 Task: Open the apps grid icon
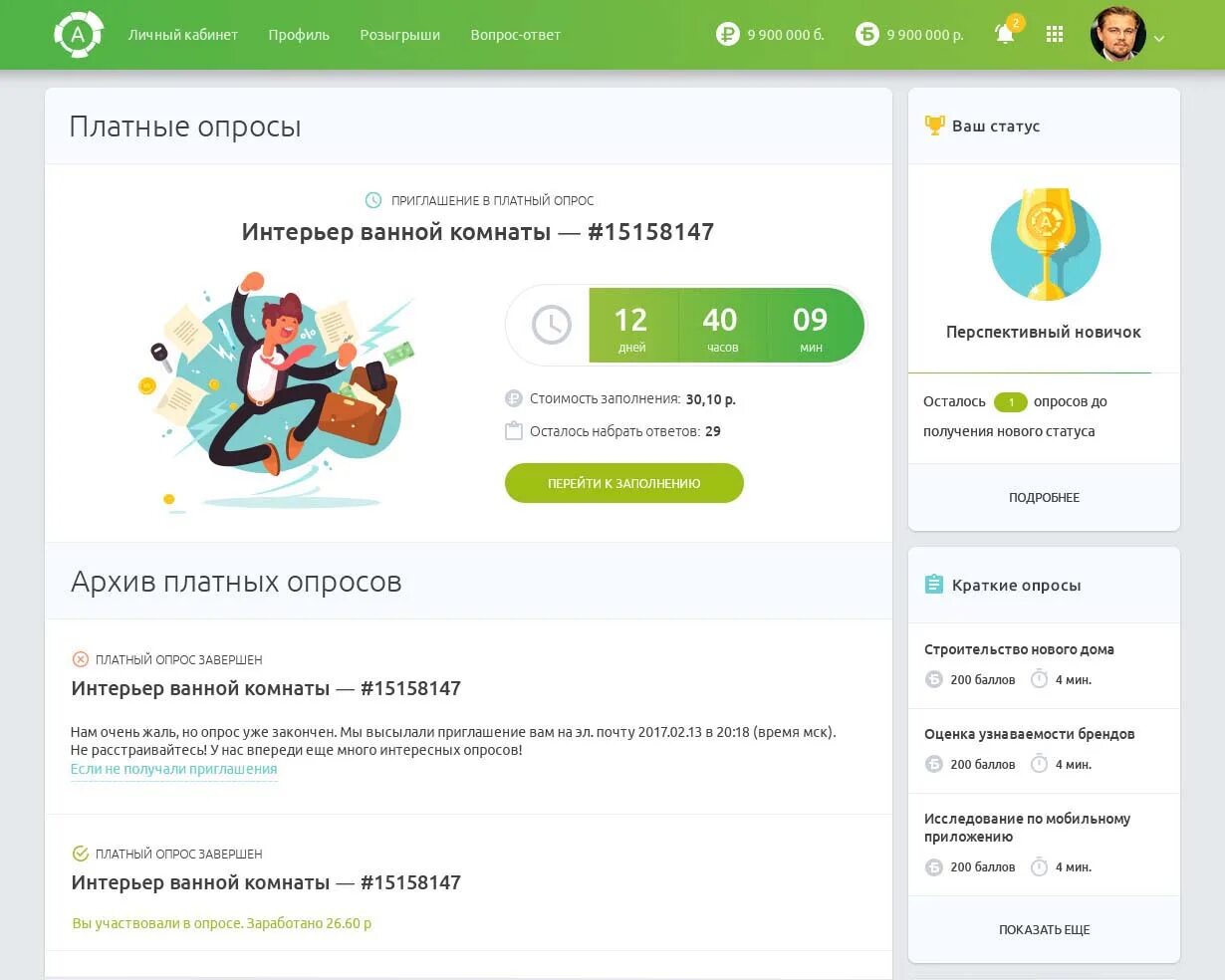(x=1055, y=34)
